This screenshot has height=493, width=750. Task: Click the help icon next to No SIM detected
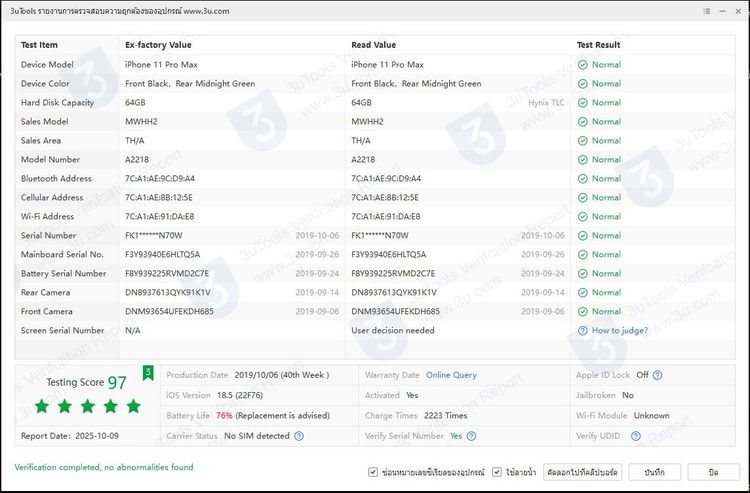pos(299,436)
